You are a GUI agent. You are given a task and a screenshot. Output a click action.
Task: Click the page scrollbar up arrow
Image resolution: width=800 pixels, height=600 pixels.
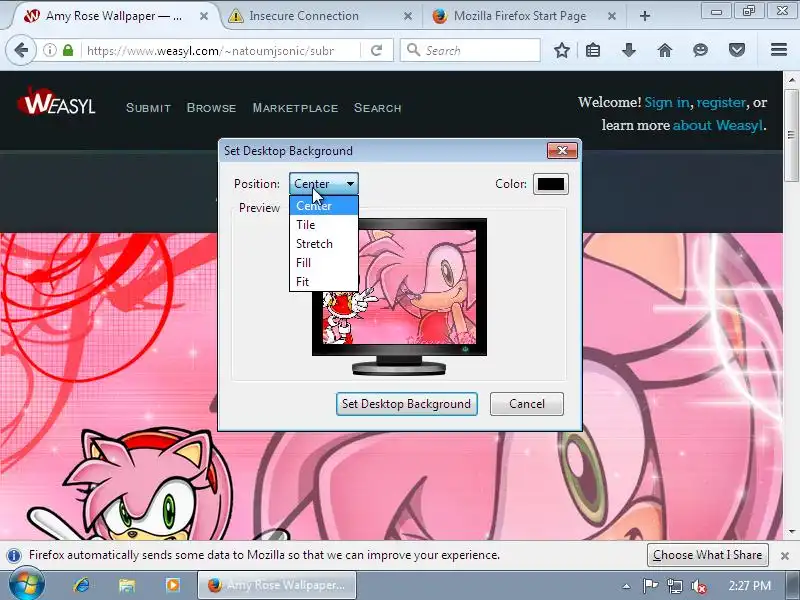tap(791, 80)
